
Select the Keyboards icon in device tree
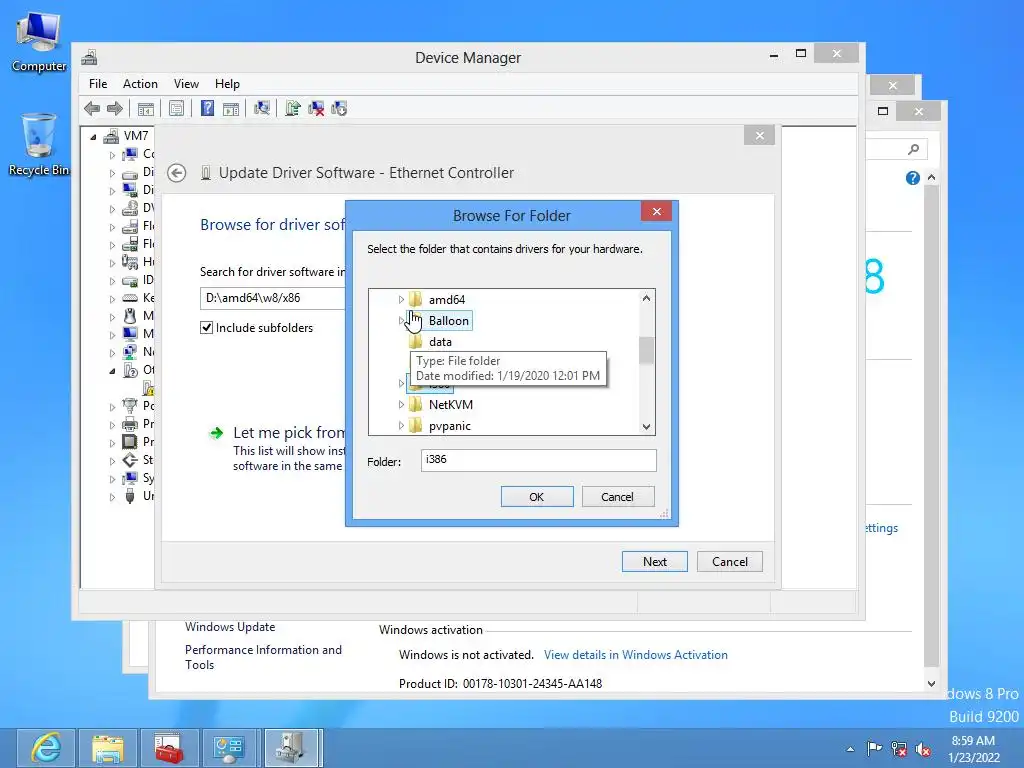coord(130,298)
